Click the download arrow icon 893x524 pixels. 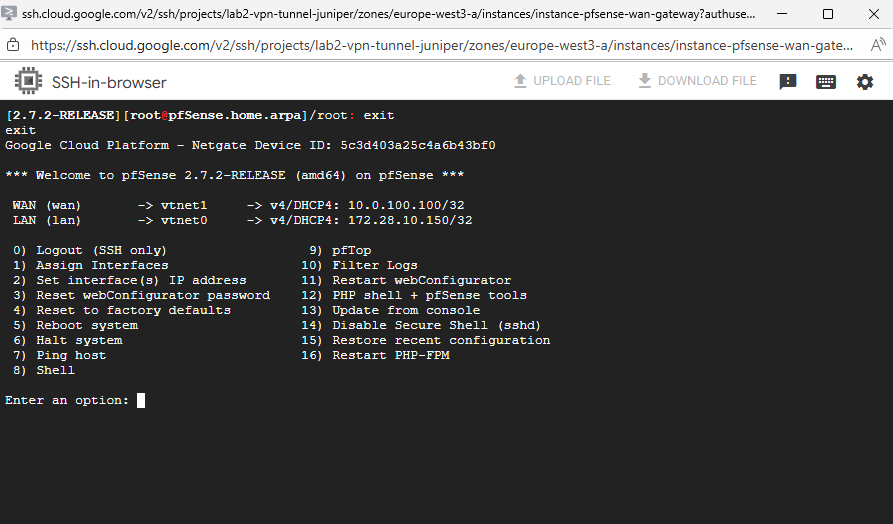[x=644, y=81]
